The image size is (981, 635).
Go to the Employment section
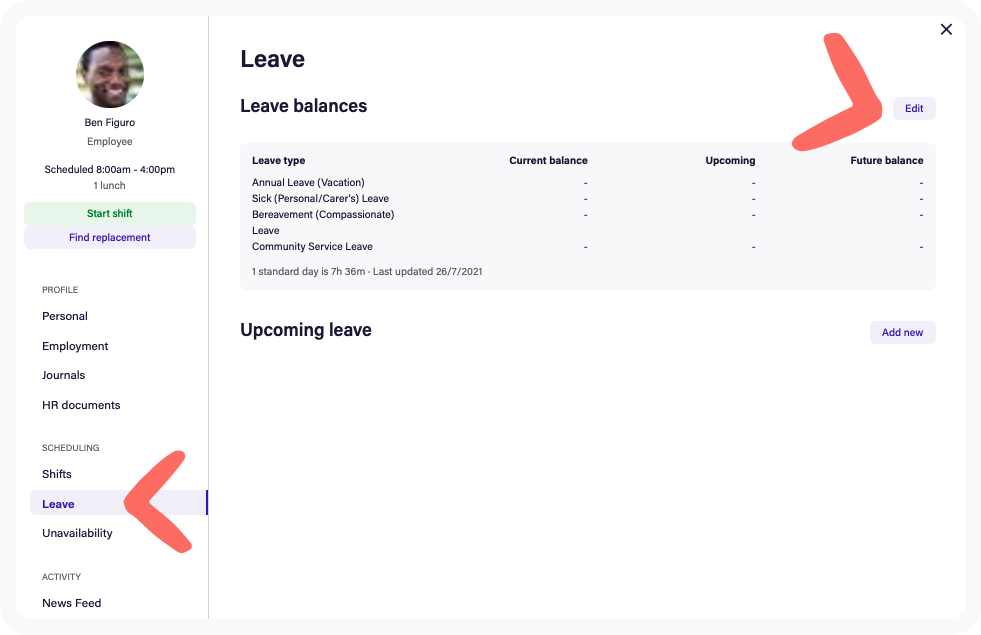point(75,346)
